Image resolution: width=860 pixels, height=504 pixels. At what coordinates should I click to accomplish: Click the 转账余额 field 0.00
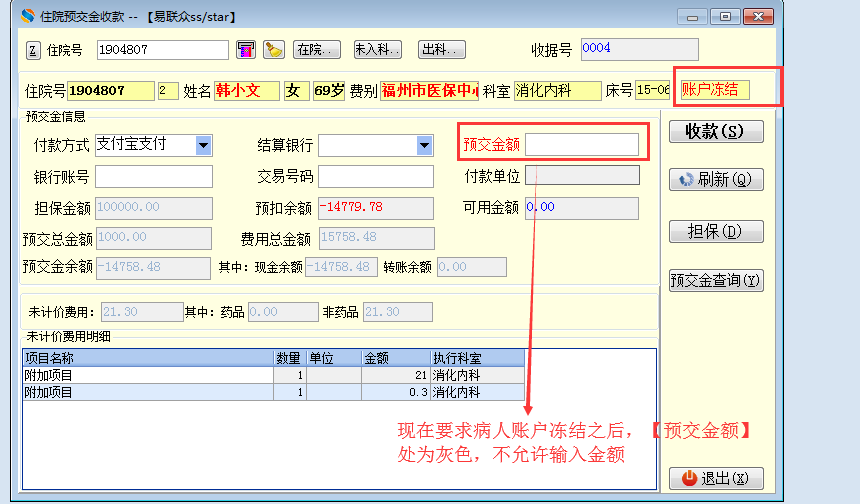click(x=472, y=267)
